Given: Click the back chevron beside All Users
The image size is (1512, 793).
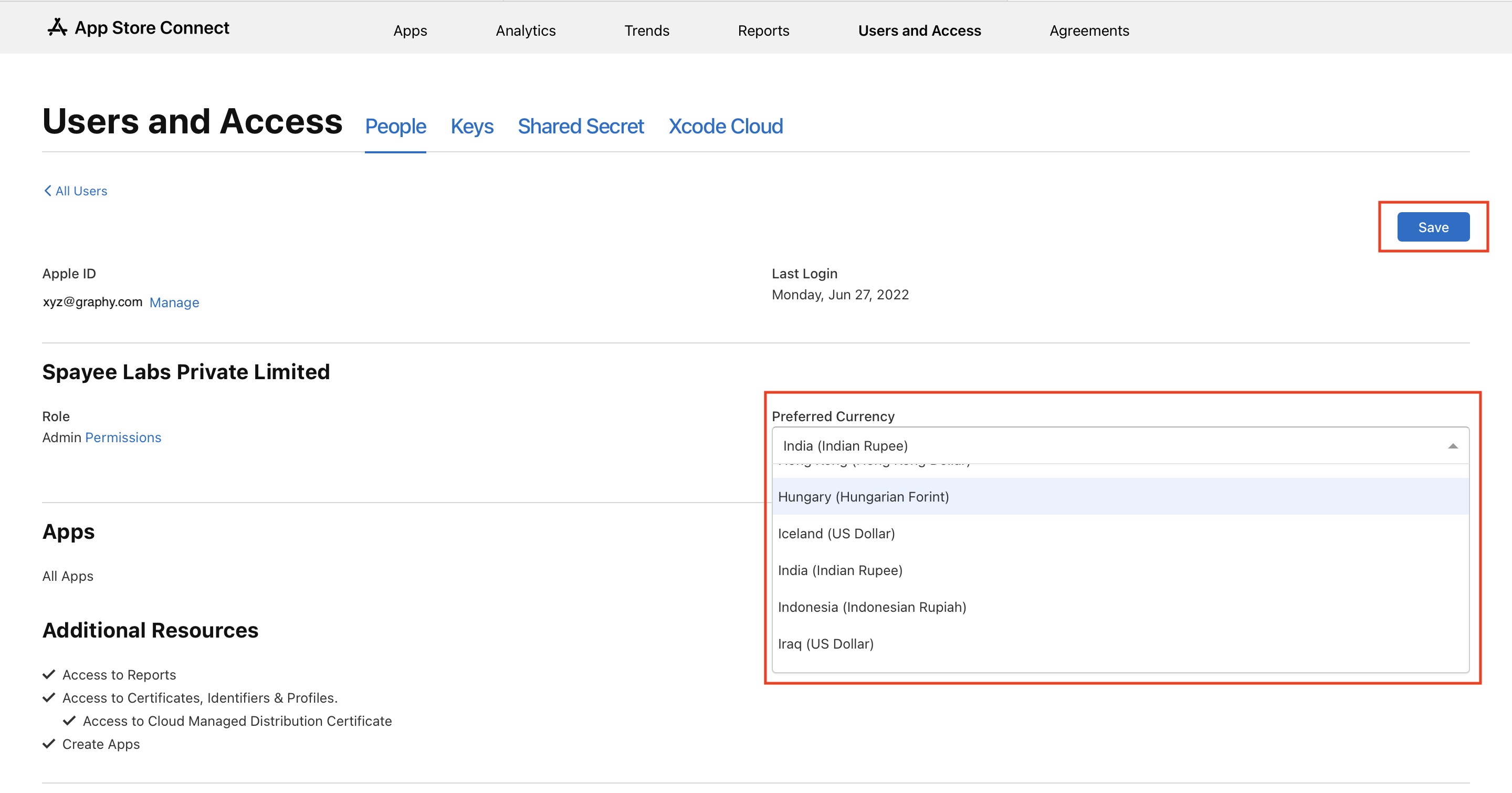Looking at the screenshot, I should pyautogui.click(x=48, y=191).
